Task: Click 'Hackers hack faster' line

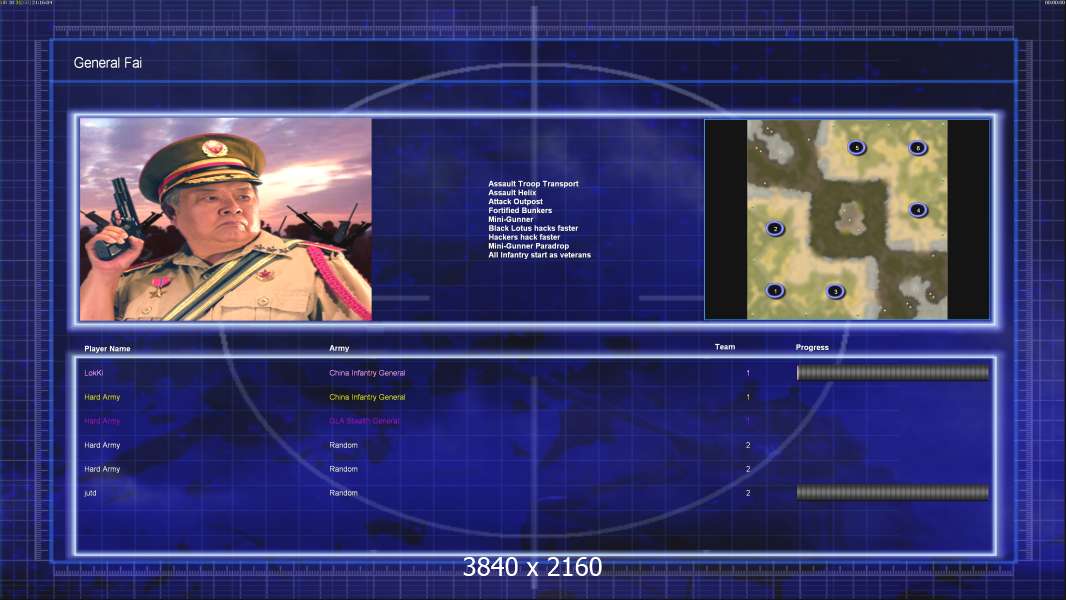Action: click(x=524, y=236)
